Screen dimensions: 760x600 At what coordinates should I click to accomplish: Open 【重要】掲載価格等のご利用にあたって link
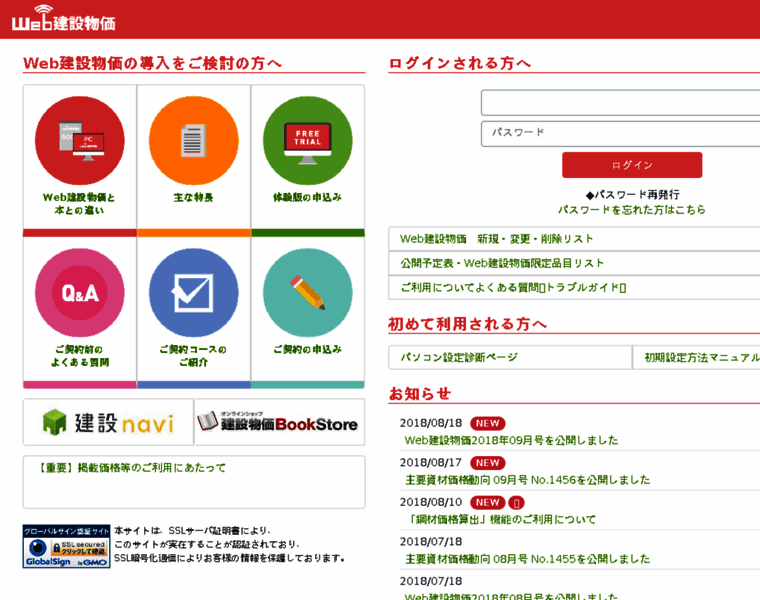131,468
